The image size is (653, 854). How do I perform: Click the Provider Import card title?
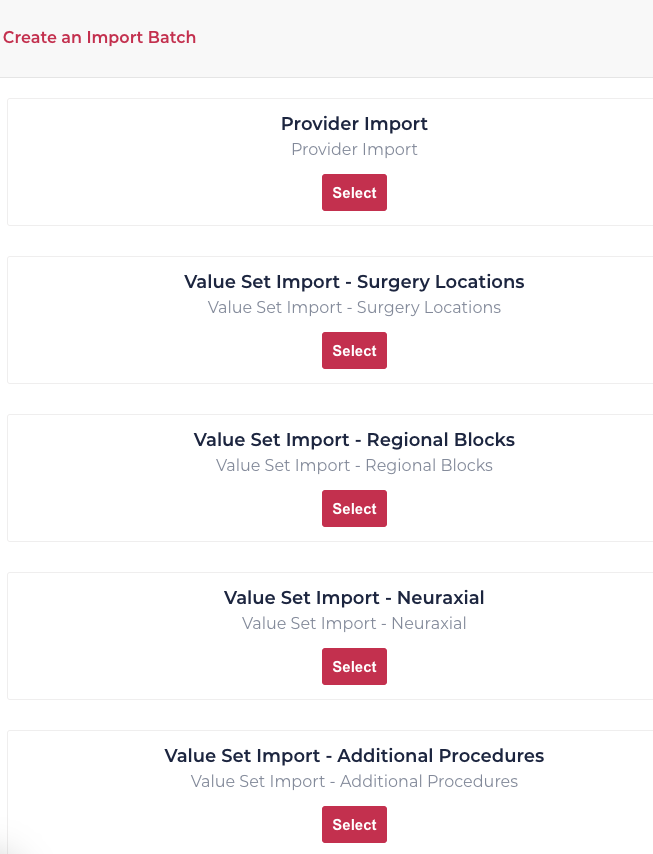[354, 123]
